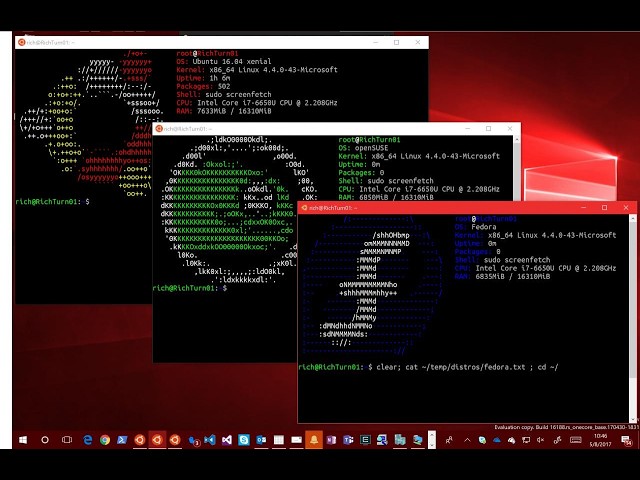Click the taskbar overflow up arrow
Image resolution: width=640 pixels, height=480 pixels.
(x=432, y=434)
